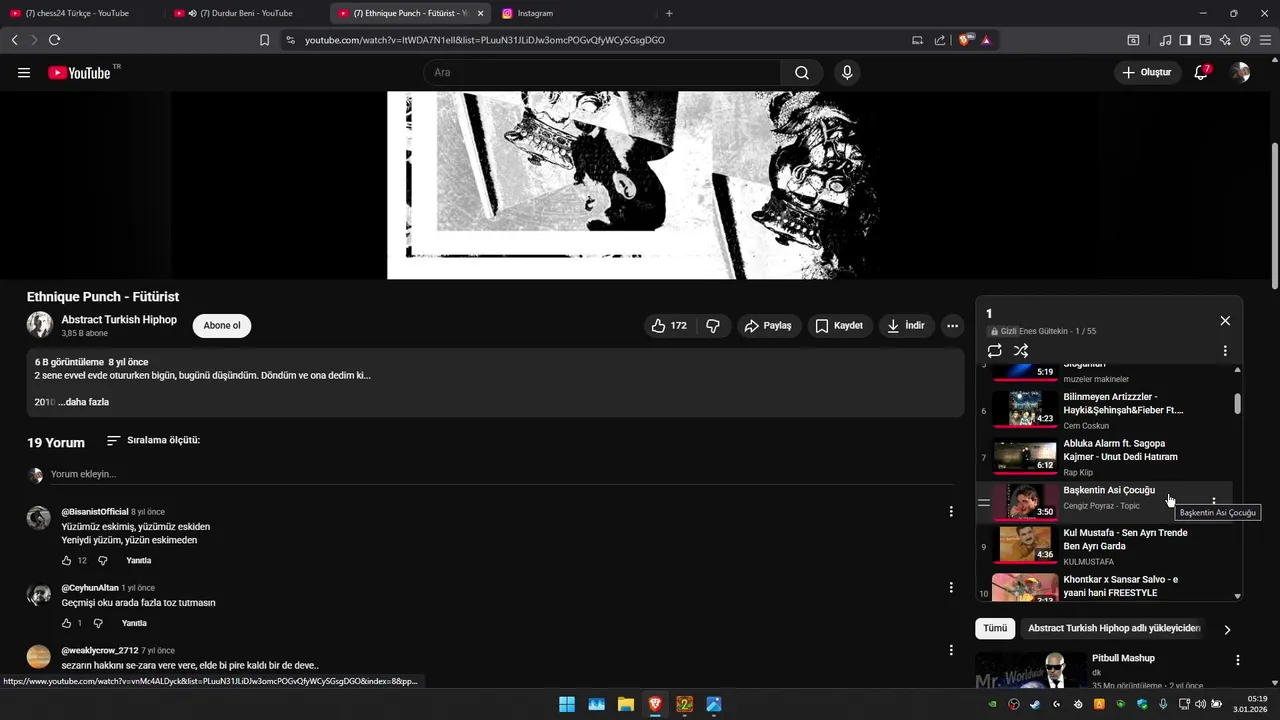
Task: Toggle the Brave sidebar panel
Action: point(1185,40)
